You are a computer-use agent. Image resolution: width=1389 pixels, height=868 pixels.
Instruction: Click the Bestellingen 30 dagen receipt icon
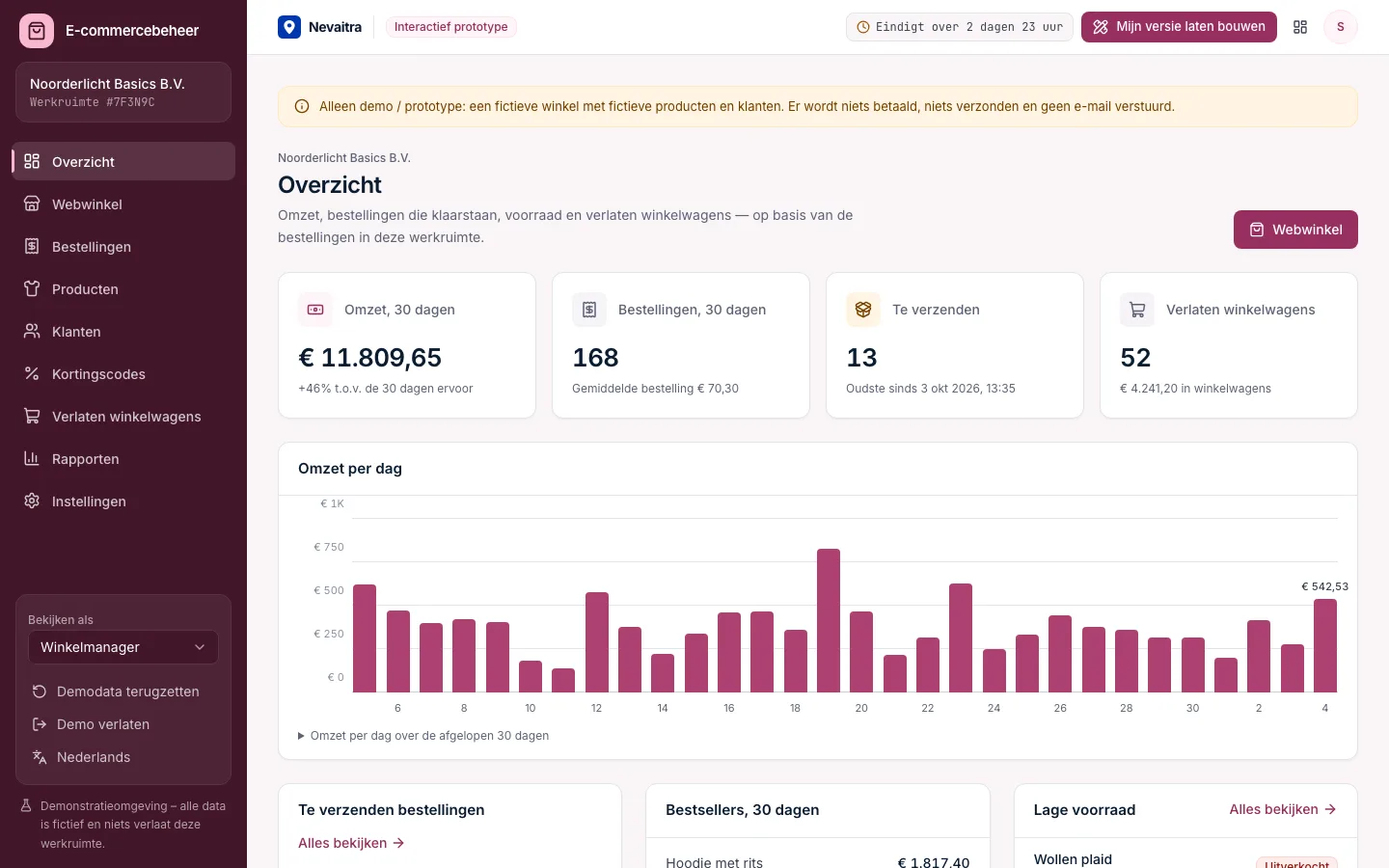(589, 310)
